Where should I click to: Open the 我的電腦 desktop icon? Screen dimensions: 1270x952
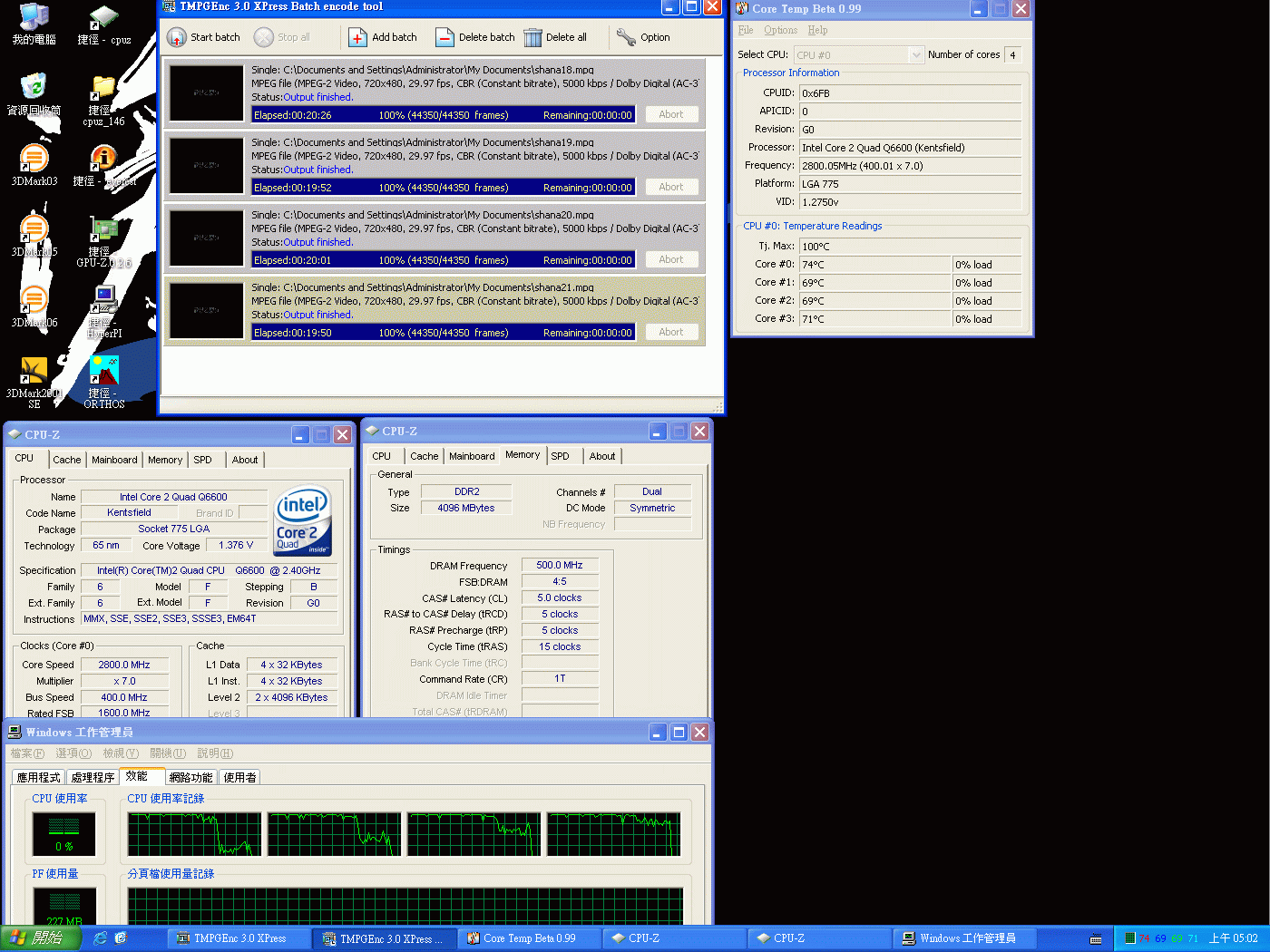click(x=34, y=24)
